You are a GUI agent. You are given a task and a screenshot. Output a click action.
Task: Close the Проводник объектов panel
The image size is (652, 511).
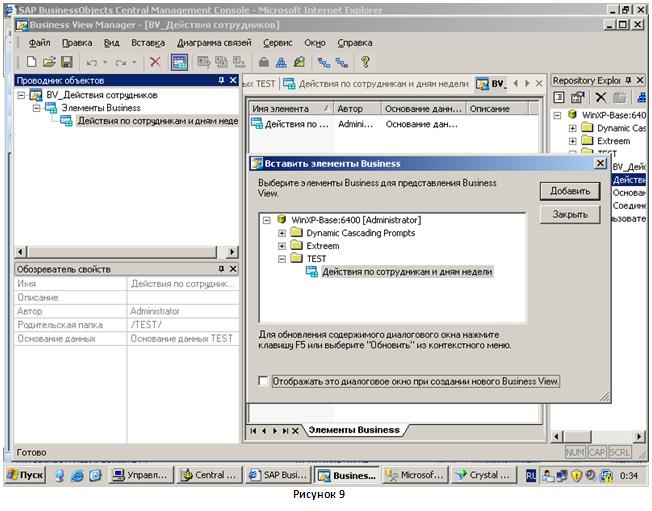[x=233, y=80]
